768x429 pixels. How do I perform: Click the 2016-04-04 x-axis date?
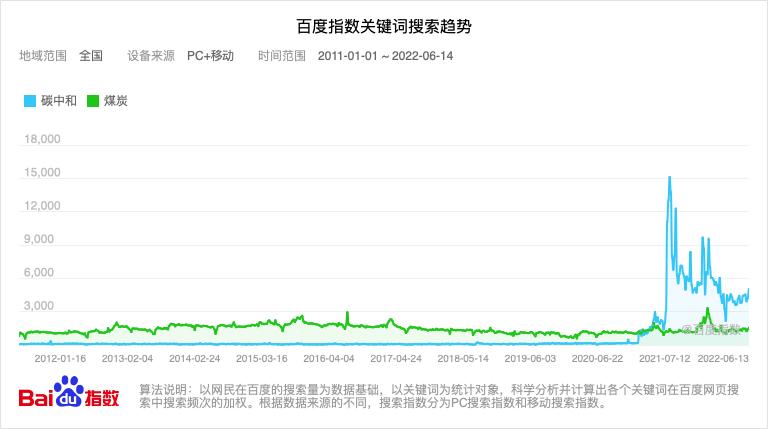pyautogui.click(x=329, y=358)
